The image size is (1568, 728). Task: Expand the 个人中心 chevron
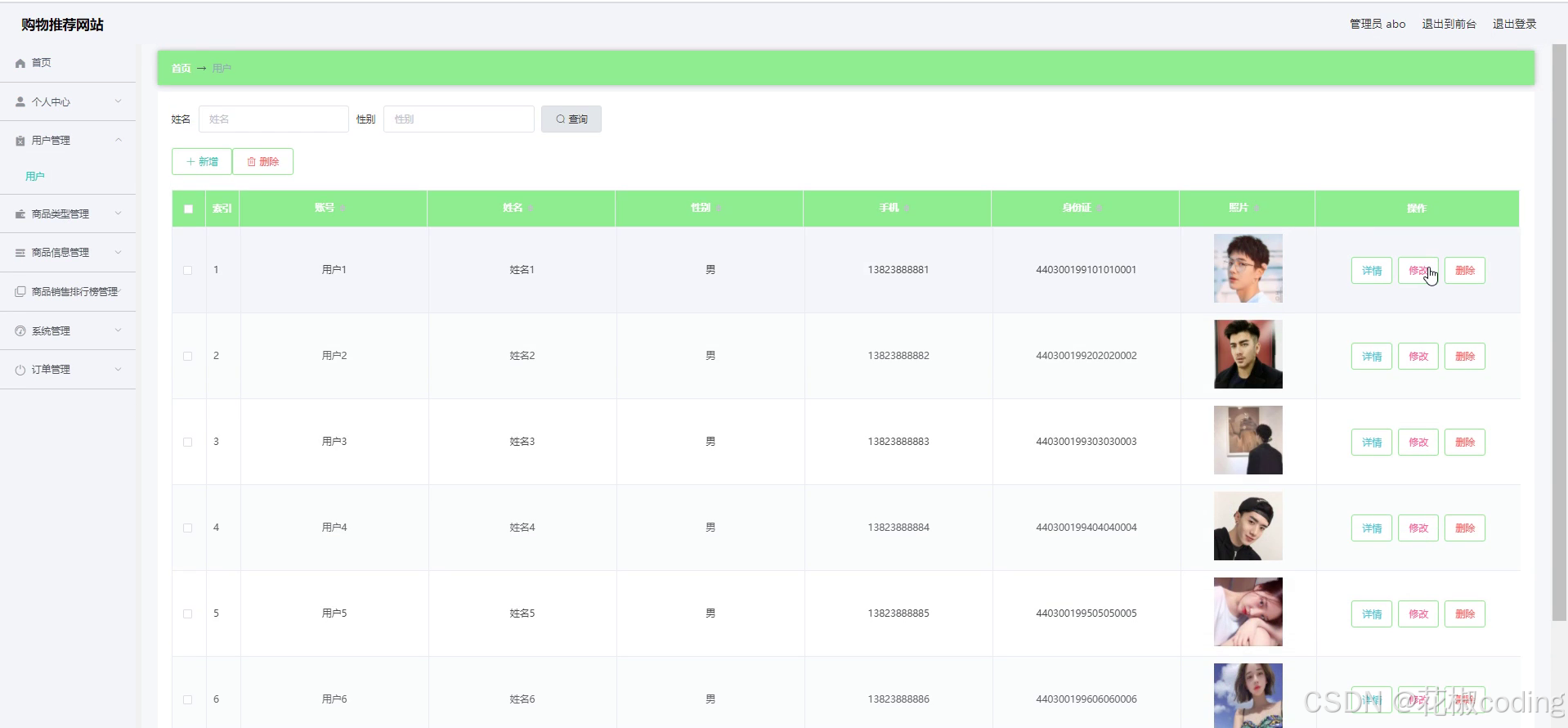pyautogui.click(x=119, y=101)
